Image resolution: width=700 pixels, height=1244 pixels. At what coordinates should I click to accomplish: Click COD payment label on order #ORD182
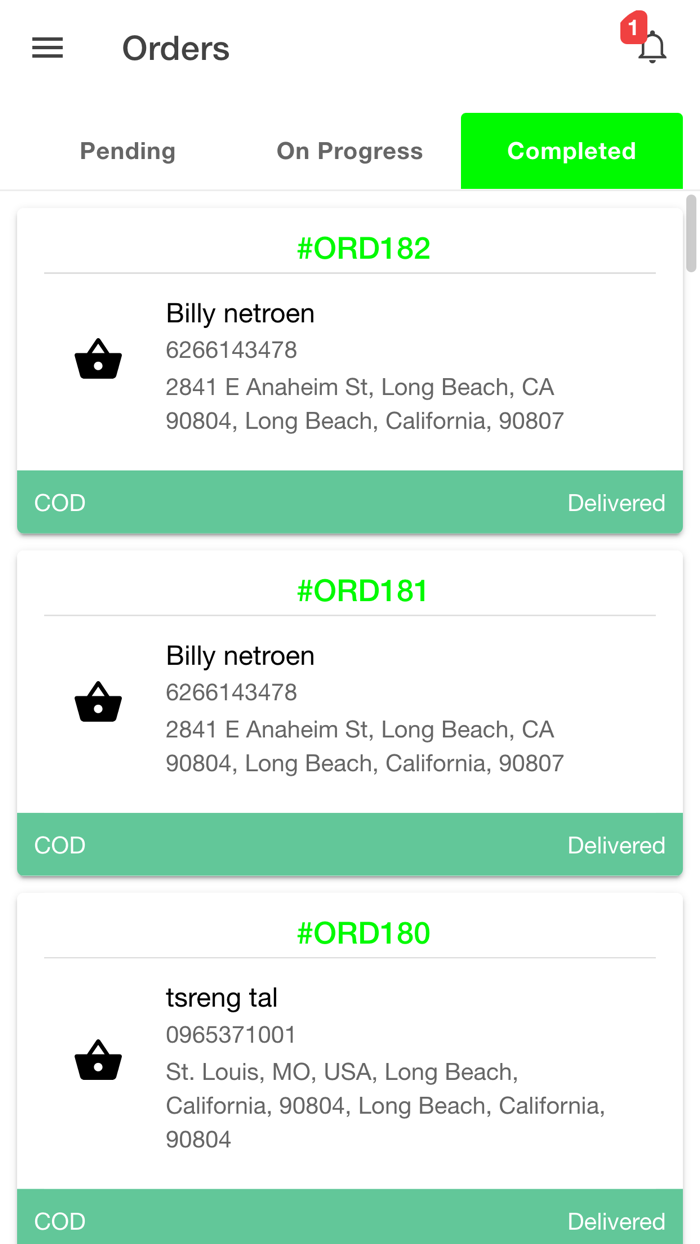[x=60, y=503]
